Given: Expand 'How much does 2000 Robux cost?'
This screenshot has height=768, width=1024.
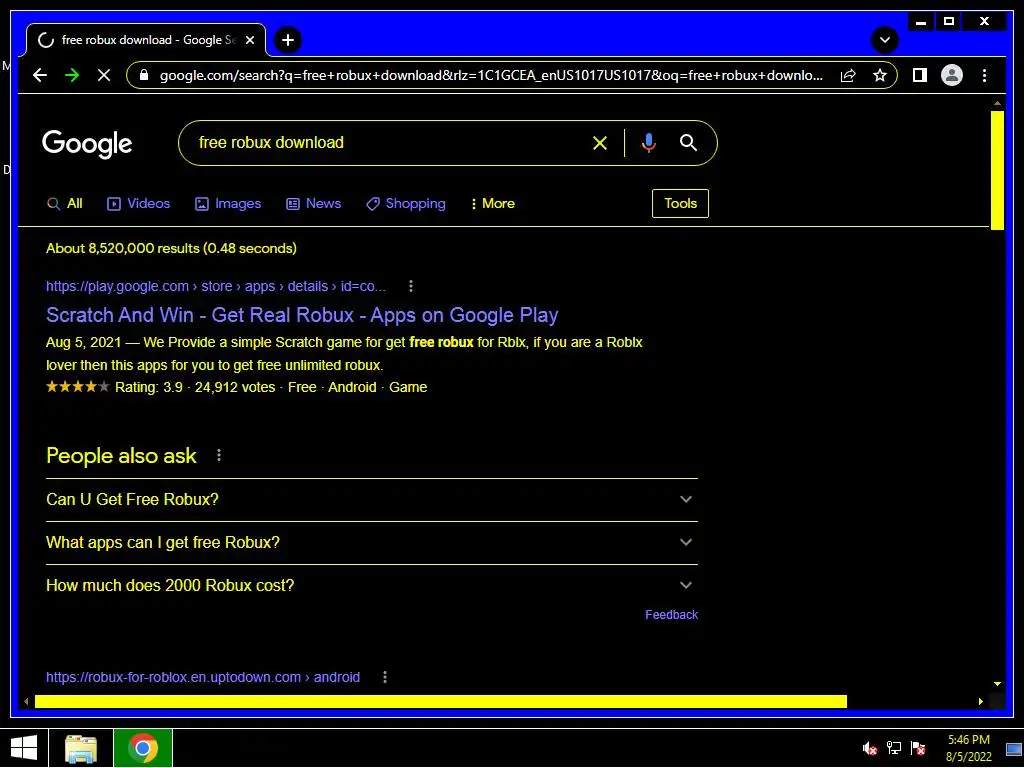Looking at the screenshot, I should (372, 586).
